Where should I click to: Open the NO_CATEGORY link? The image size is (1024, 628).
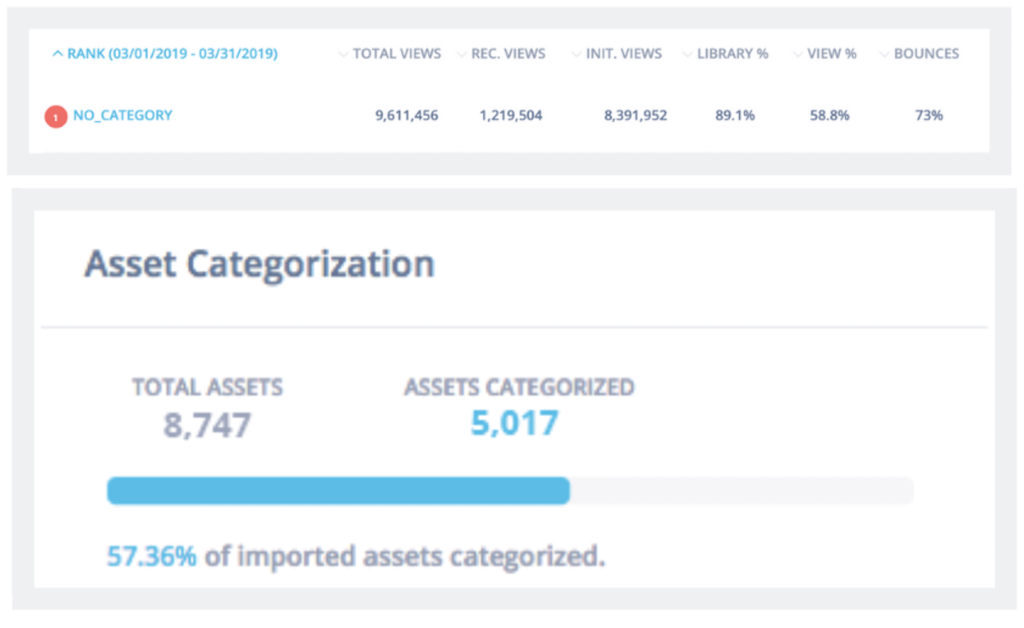(123, 116)
